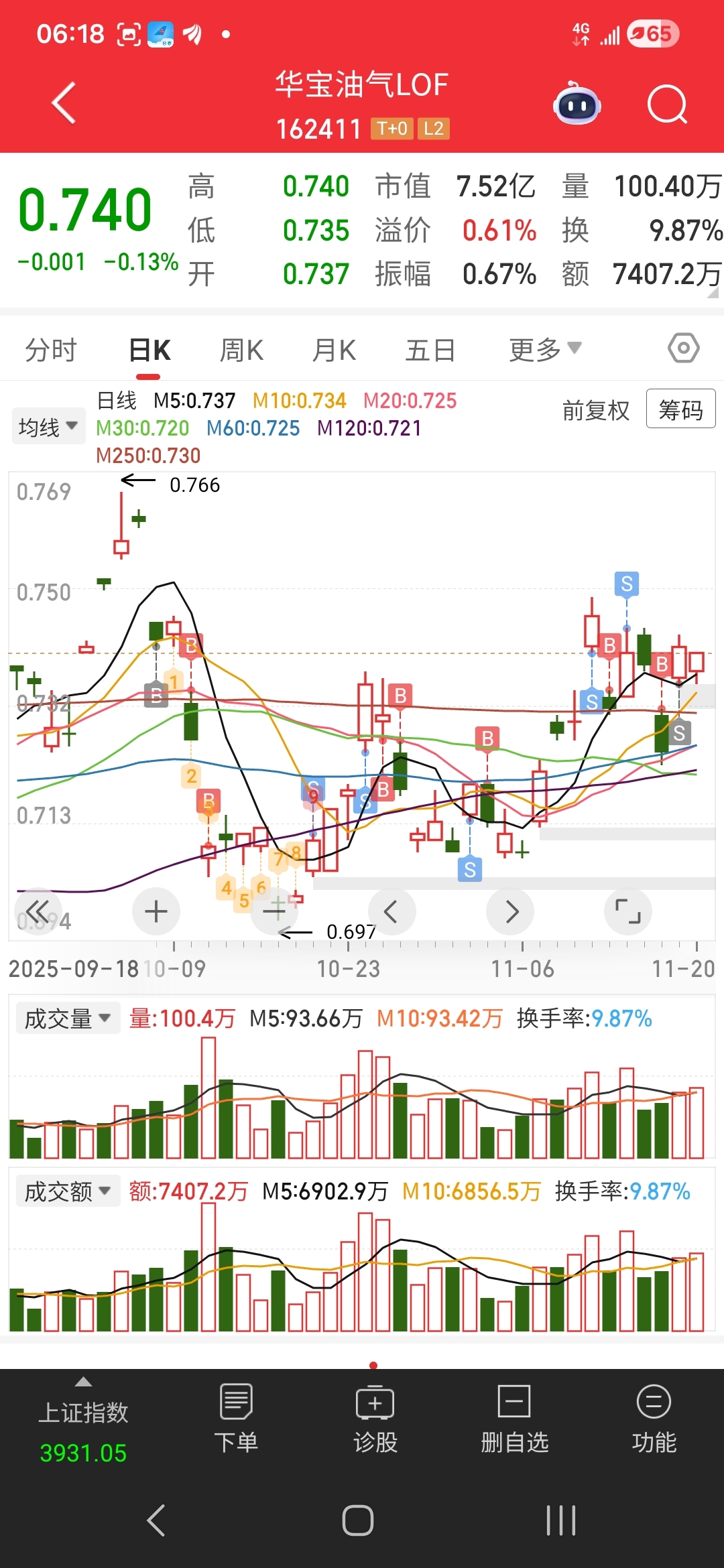Open stock search magnifier

coord(668,105)
